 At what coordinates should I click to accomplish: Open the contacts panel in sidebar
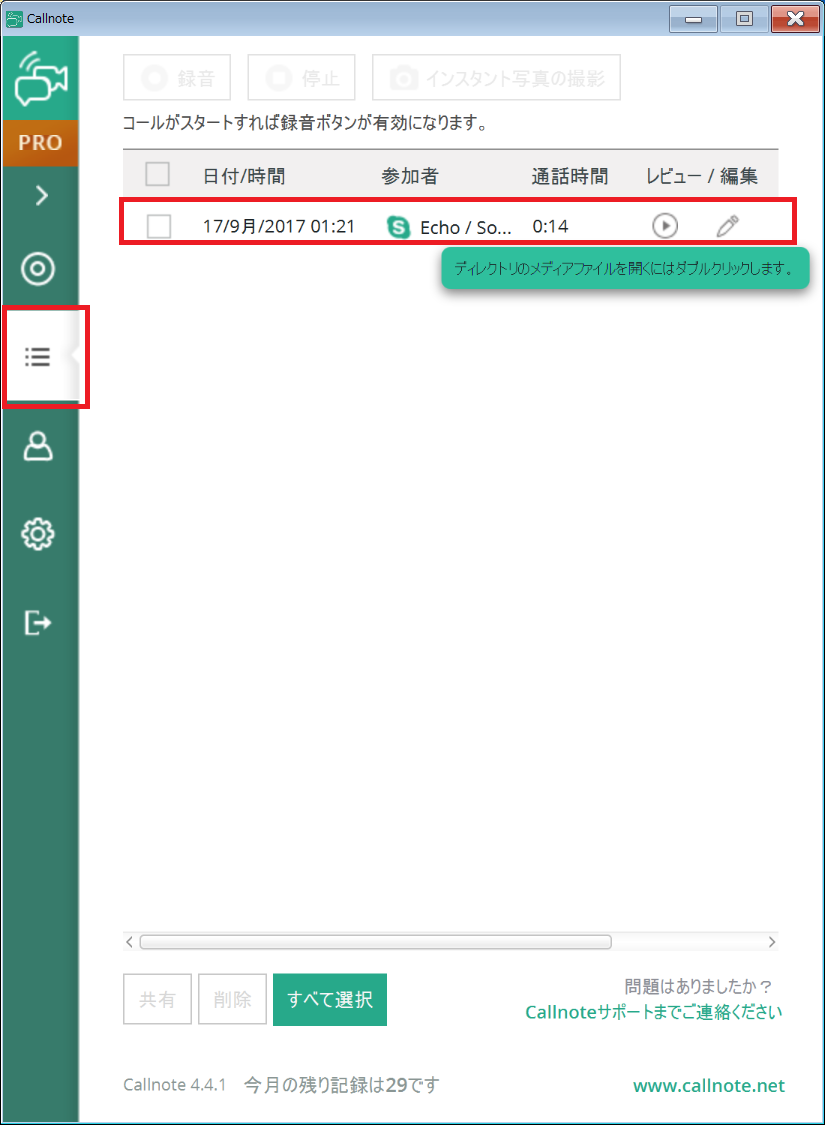coord(37,446)
